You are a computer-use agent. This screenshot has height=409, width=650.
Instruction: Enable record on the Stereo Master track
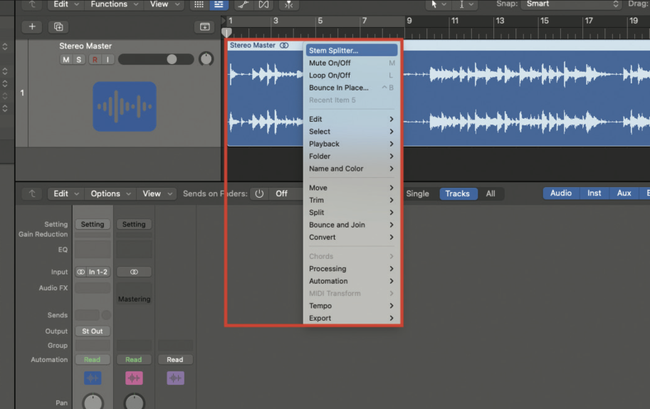coord(94,60)
